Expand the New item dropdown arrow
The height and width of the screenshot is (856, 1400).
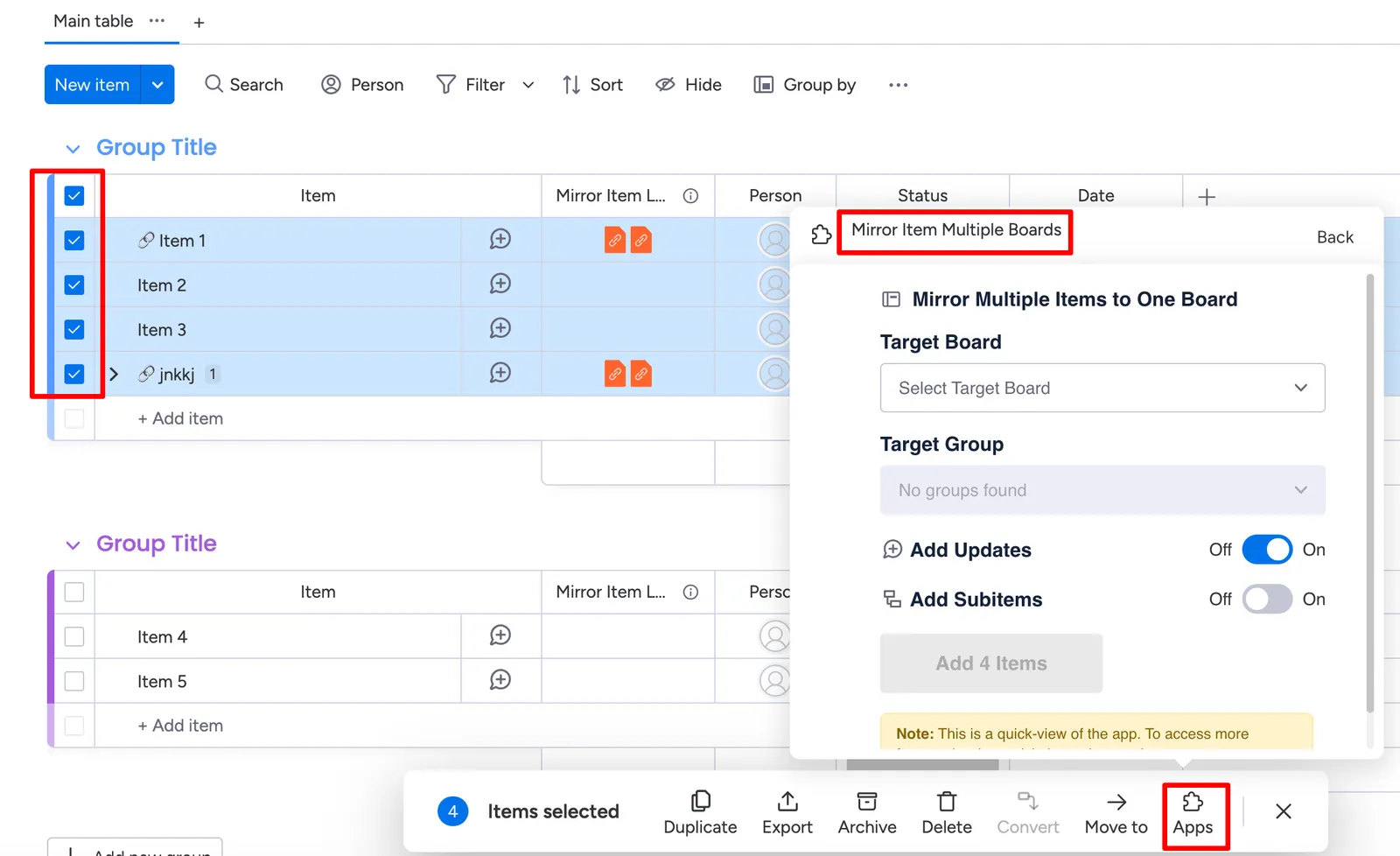click(x=157, y=85)
